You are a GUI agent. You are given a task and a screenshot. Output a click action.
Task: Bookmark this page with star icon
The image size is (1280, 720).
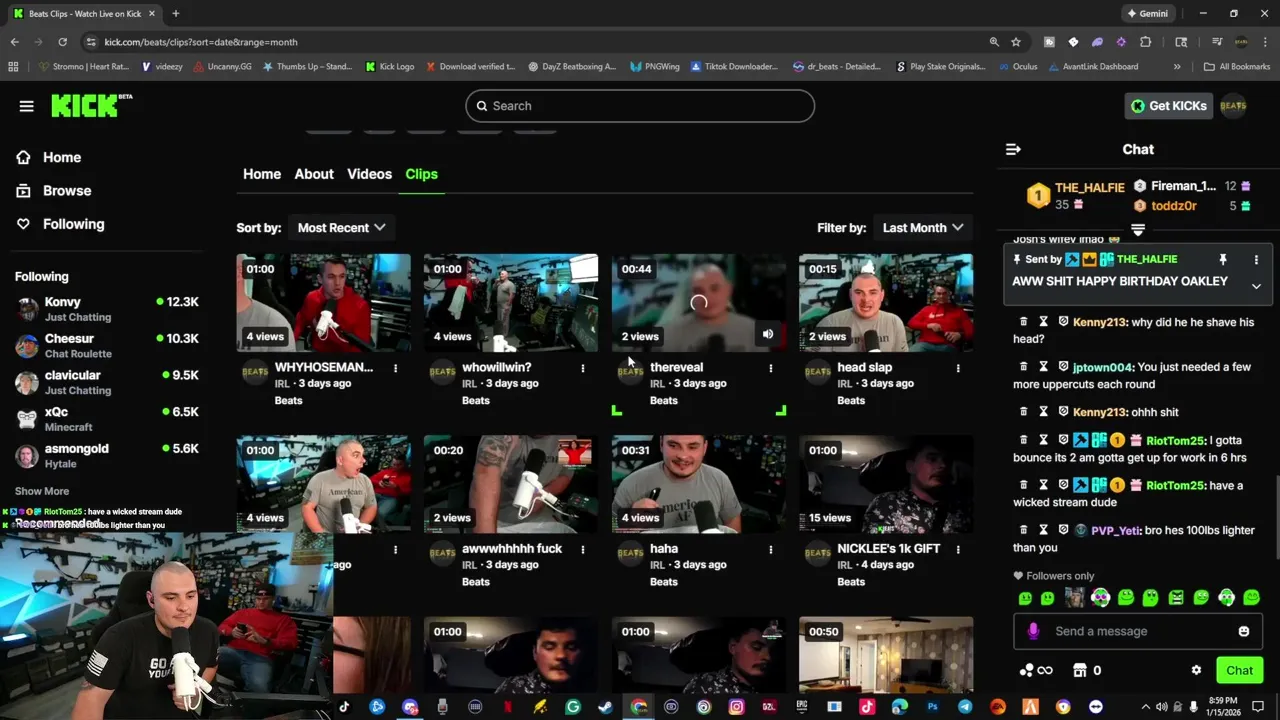[1016, 42]
